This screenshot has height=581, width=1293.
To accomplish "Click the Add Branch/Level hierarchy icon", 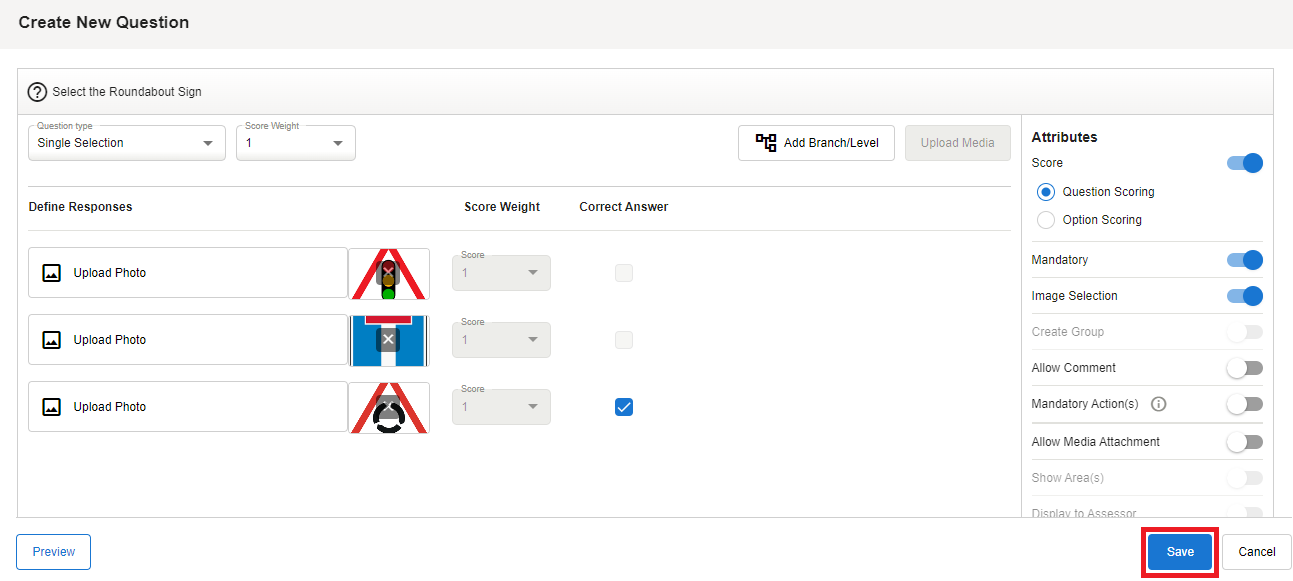I will pyautogui.click(x=766, y=143).
